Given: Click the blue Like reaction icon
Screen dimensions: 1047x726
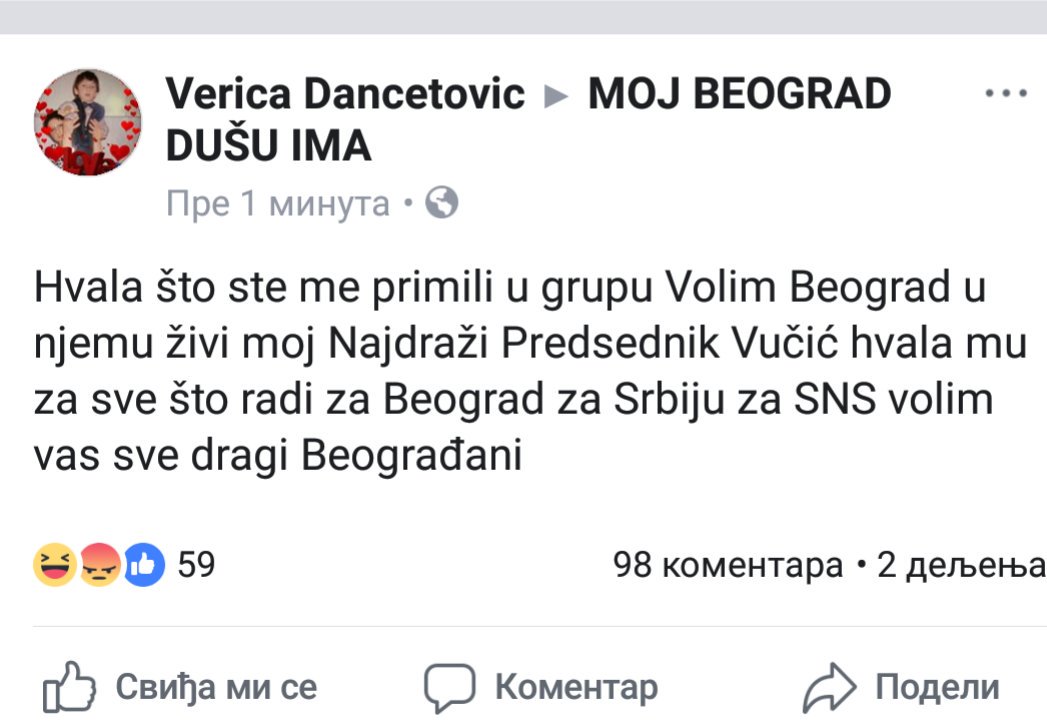Looking at the screenshot, I should point(144,566).
